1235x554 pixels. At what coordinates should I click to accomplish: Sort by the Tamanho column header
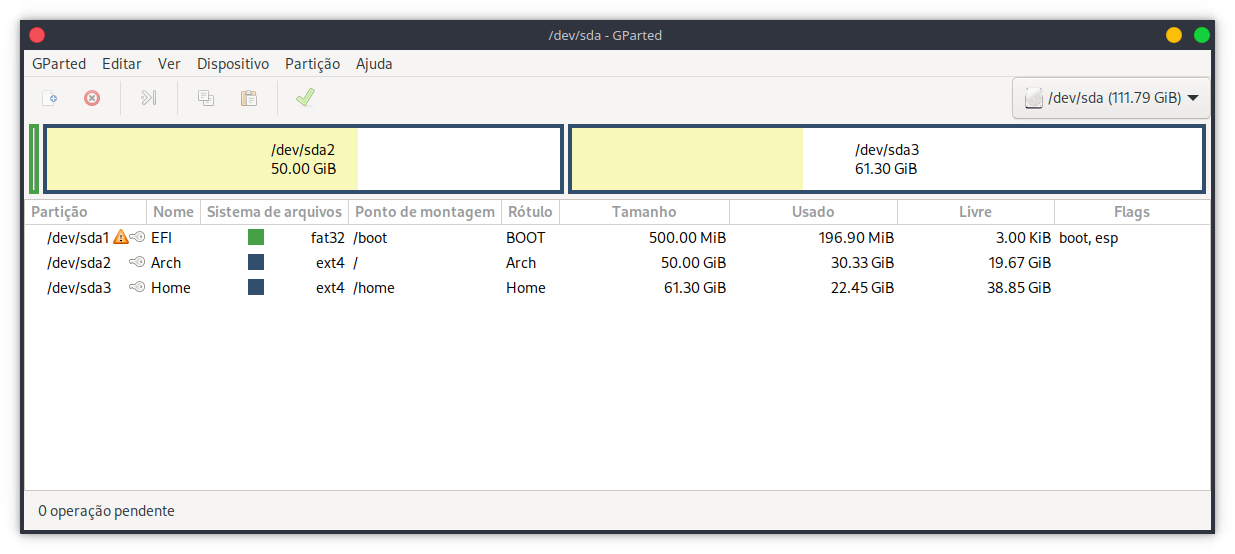[x=644, y=212]
